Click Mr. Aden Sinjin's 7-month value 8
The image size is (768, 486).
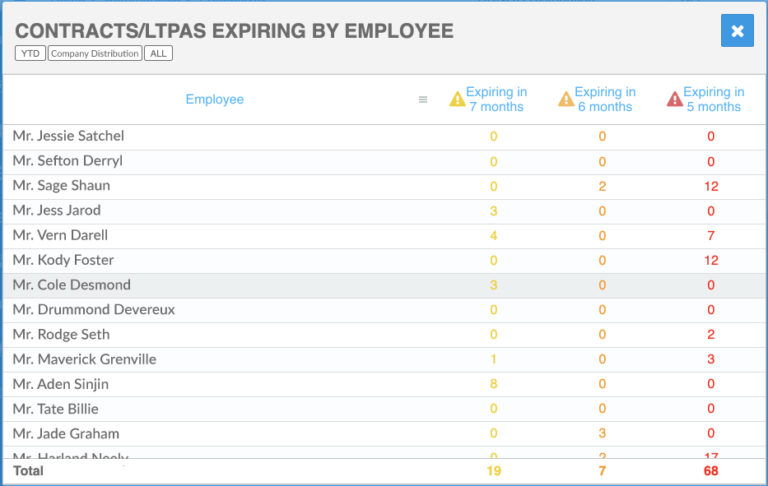[x=493, y=384]
